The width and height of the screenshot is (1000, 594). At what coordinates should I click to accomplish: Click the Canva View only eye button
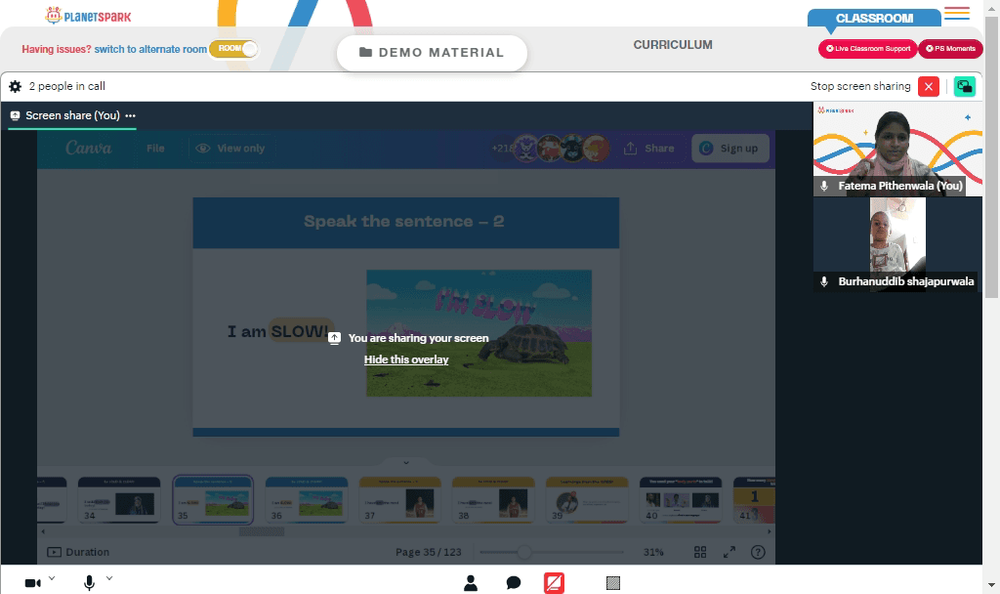(230, 148)
